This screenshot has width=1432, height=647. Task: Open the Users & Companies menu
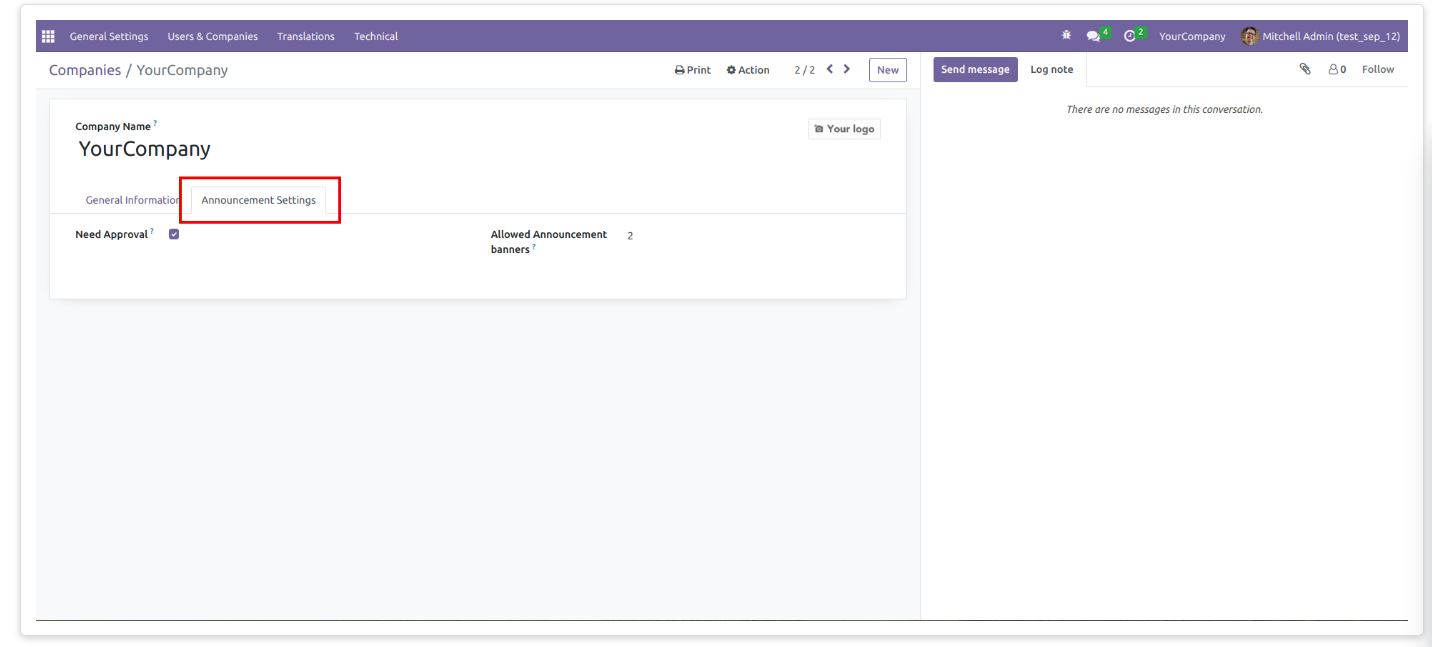(x=212, y=36)
